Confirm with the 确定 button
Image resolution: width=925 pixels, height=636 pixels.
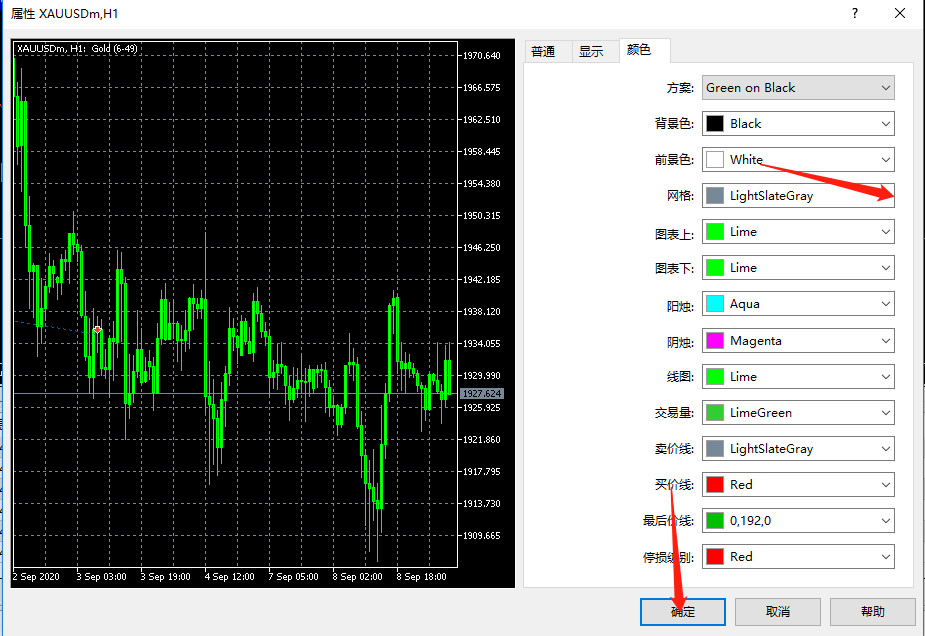[683, 612]
